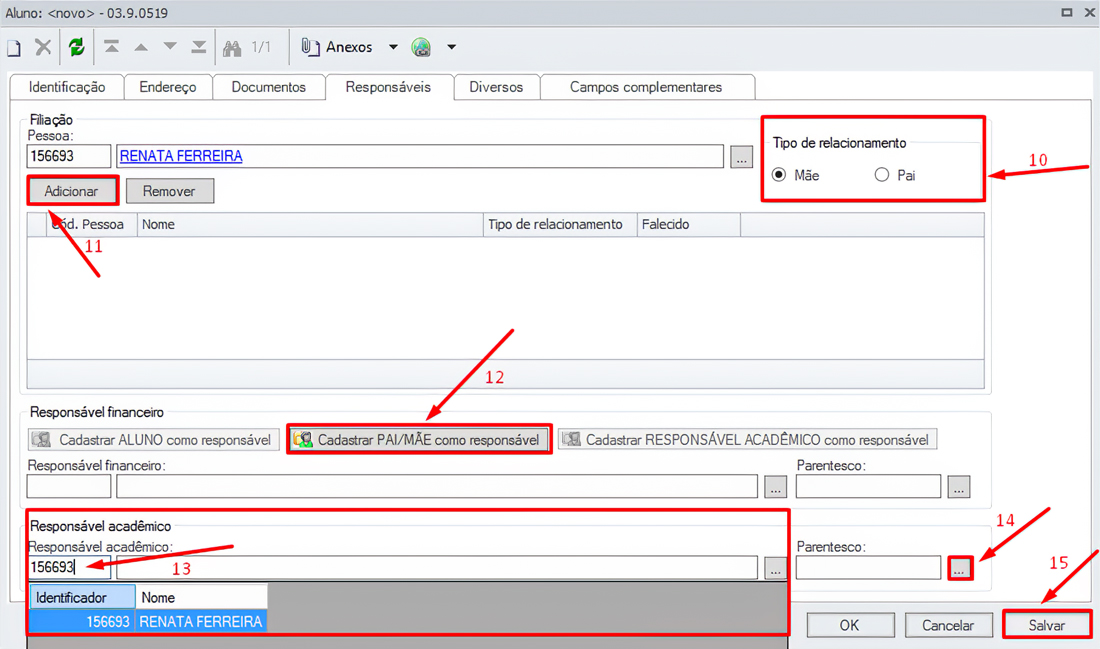The width and height of the screenshot is (1100, 649).
Task: Click Cadastrar PAI/MÃE como responsável
Action: click(418, 440)
